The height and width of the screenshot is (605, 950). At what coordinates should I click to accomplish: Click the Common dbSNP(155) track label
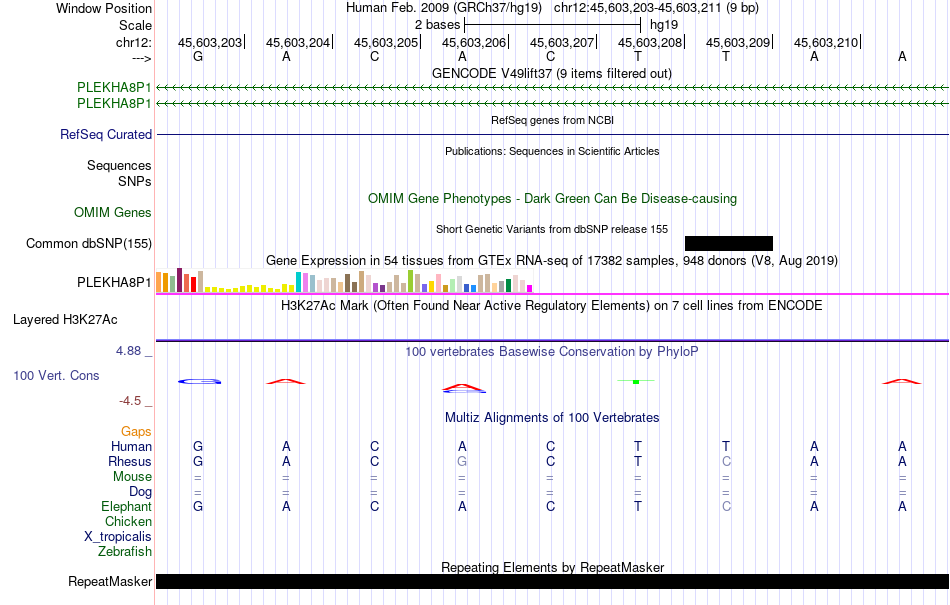click(x=89, y=243)
